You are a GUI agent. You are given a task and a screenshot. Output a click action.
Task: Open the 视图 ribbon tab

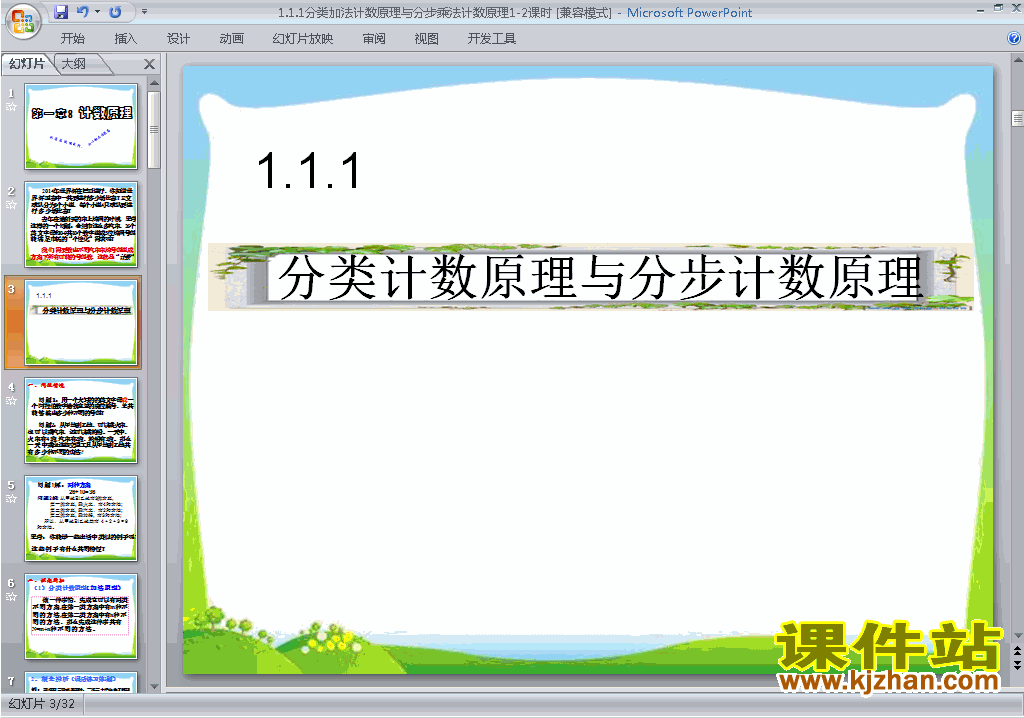(426, 39)
